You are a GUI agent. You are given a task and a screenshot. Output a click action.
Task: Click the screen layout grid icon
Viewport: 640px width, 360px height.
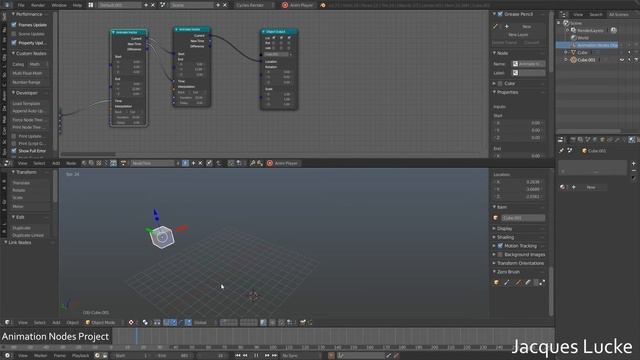coord(91,5)
